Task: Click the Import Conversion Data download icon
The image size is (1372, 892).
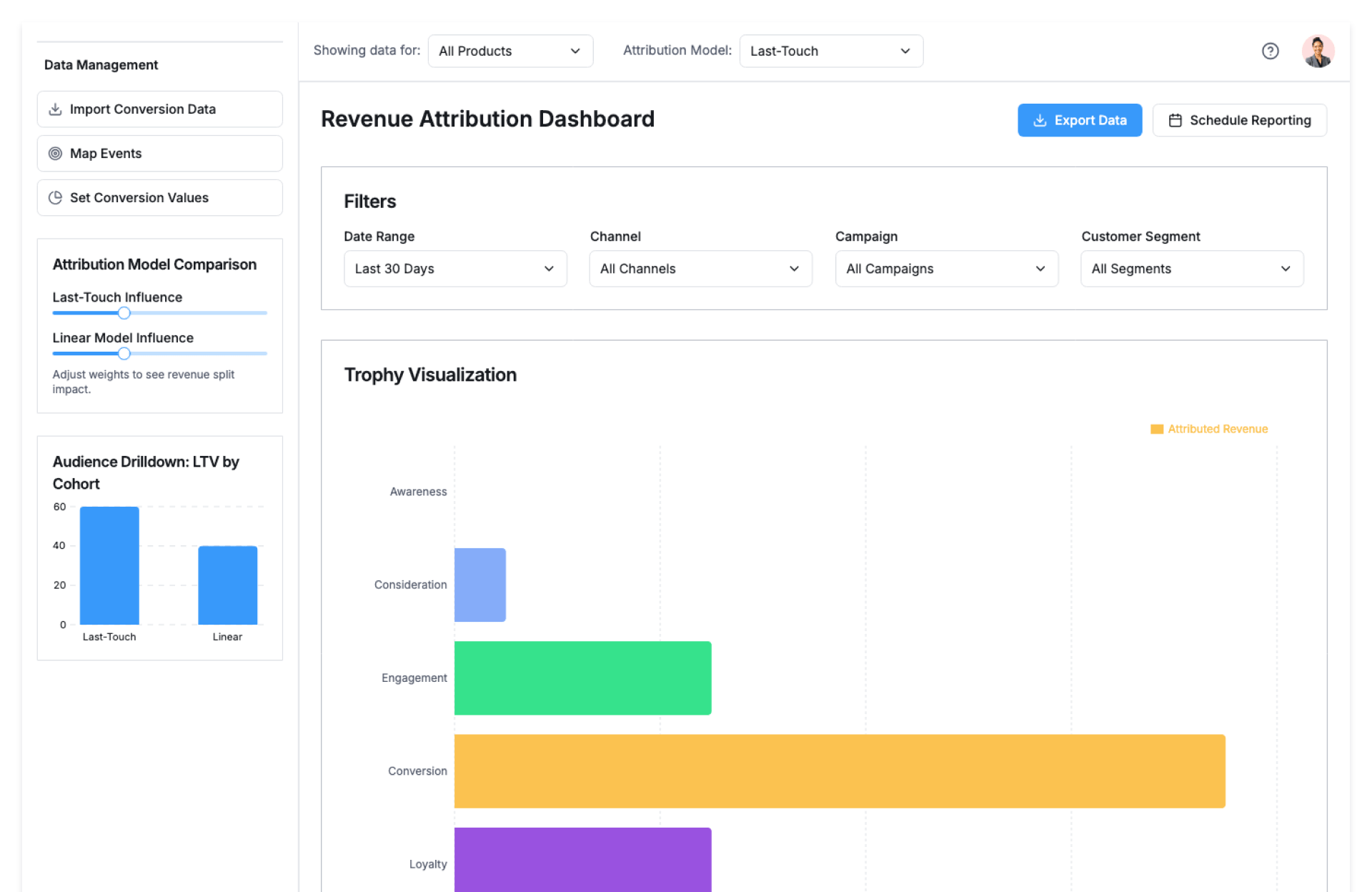Action: 55,109
